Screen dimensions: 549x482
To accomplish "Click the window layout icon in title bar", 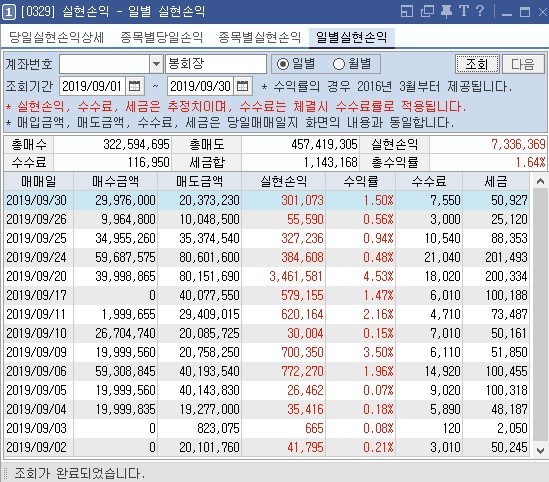I will 407,11.
